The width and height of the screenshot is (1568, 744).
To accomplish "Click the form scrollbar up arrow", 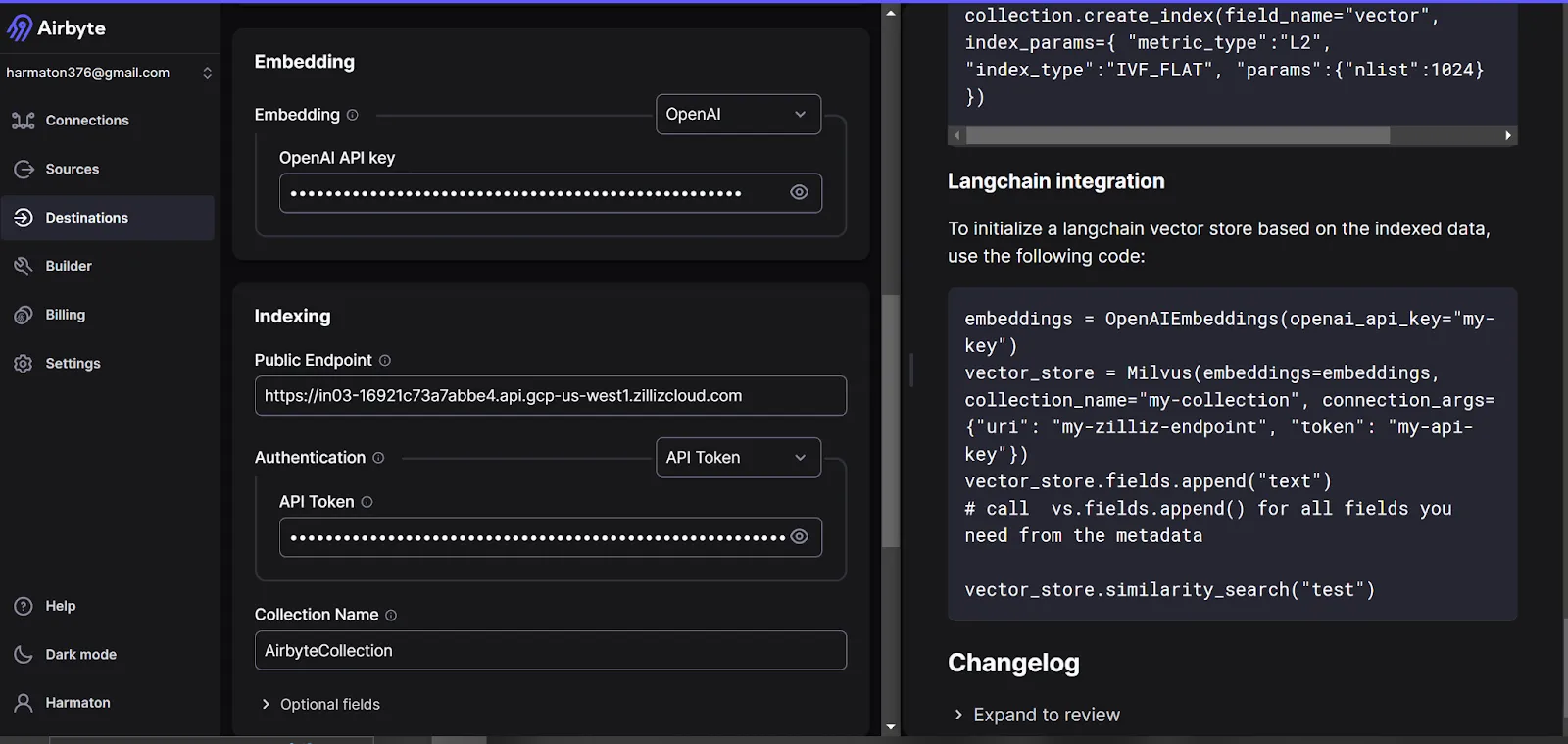I will pos(891,13).
